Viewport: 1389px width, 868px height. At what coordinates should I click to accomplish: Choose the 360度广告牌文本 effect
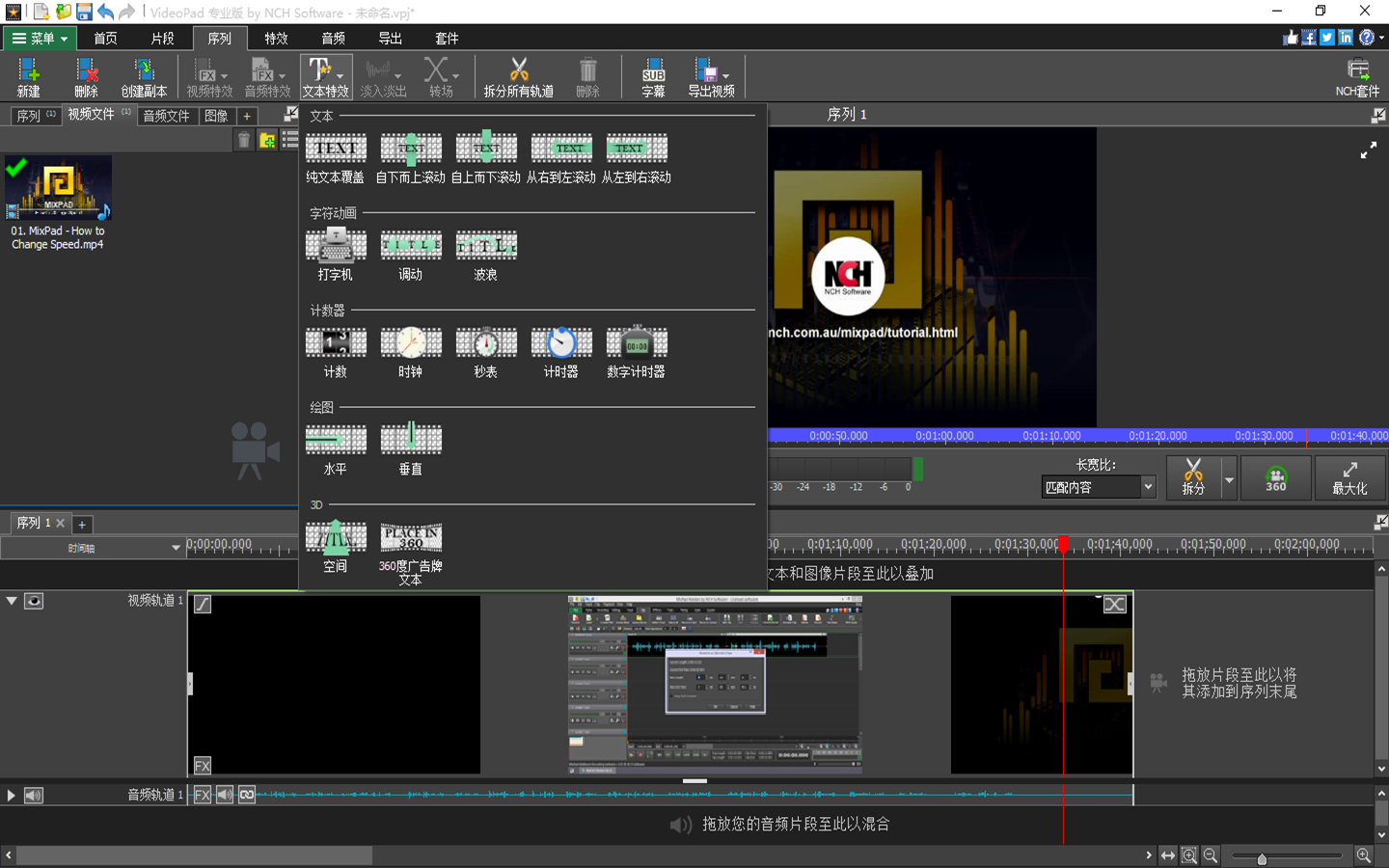point(410,554)
